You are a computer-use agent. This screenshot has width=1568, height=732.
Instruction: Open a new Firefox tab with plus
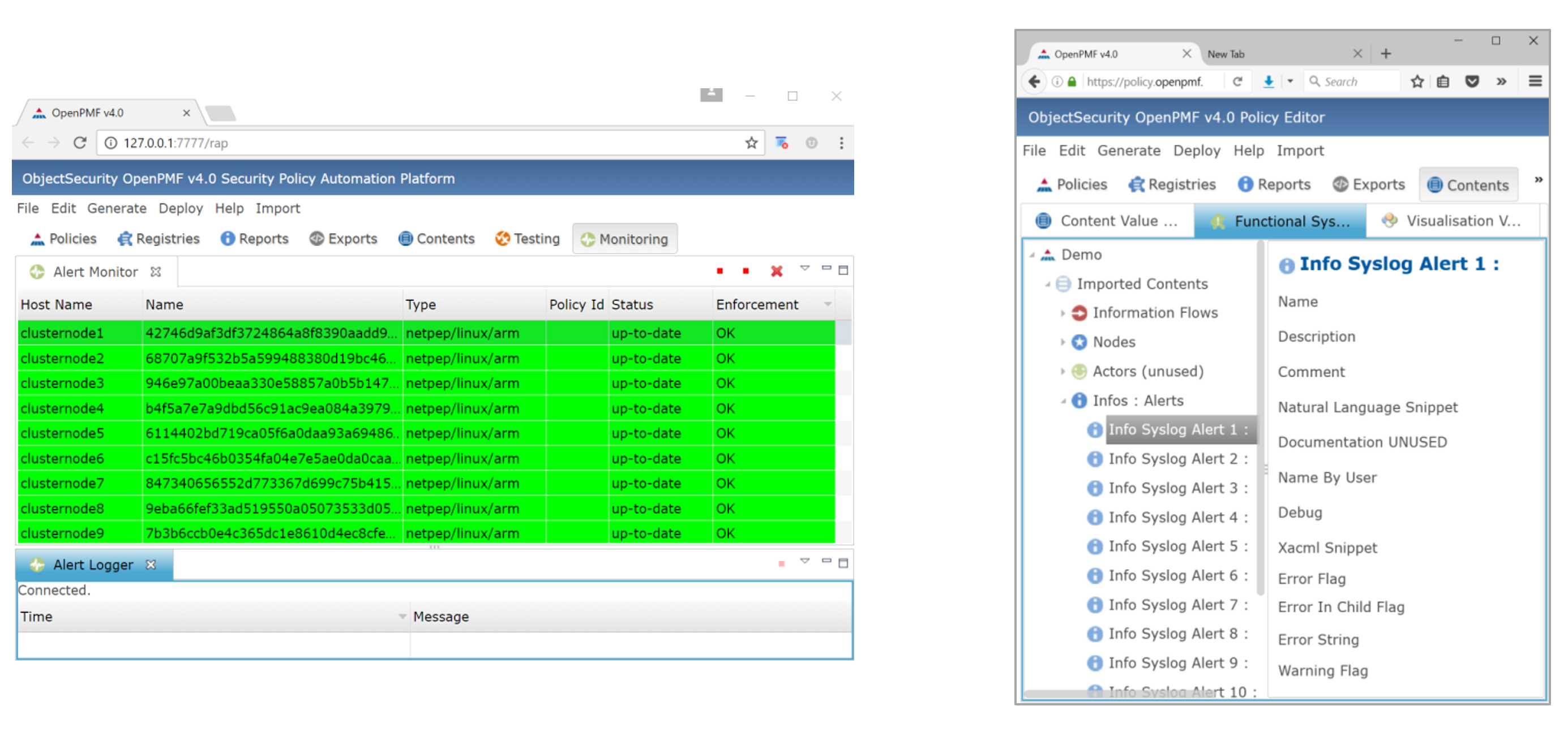pyautogui.click(x=1386, y=54)
